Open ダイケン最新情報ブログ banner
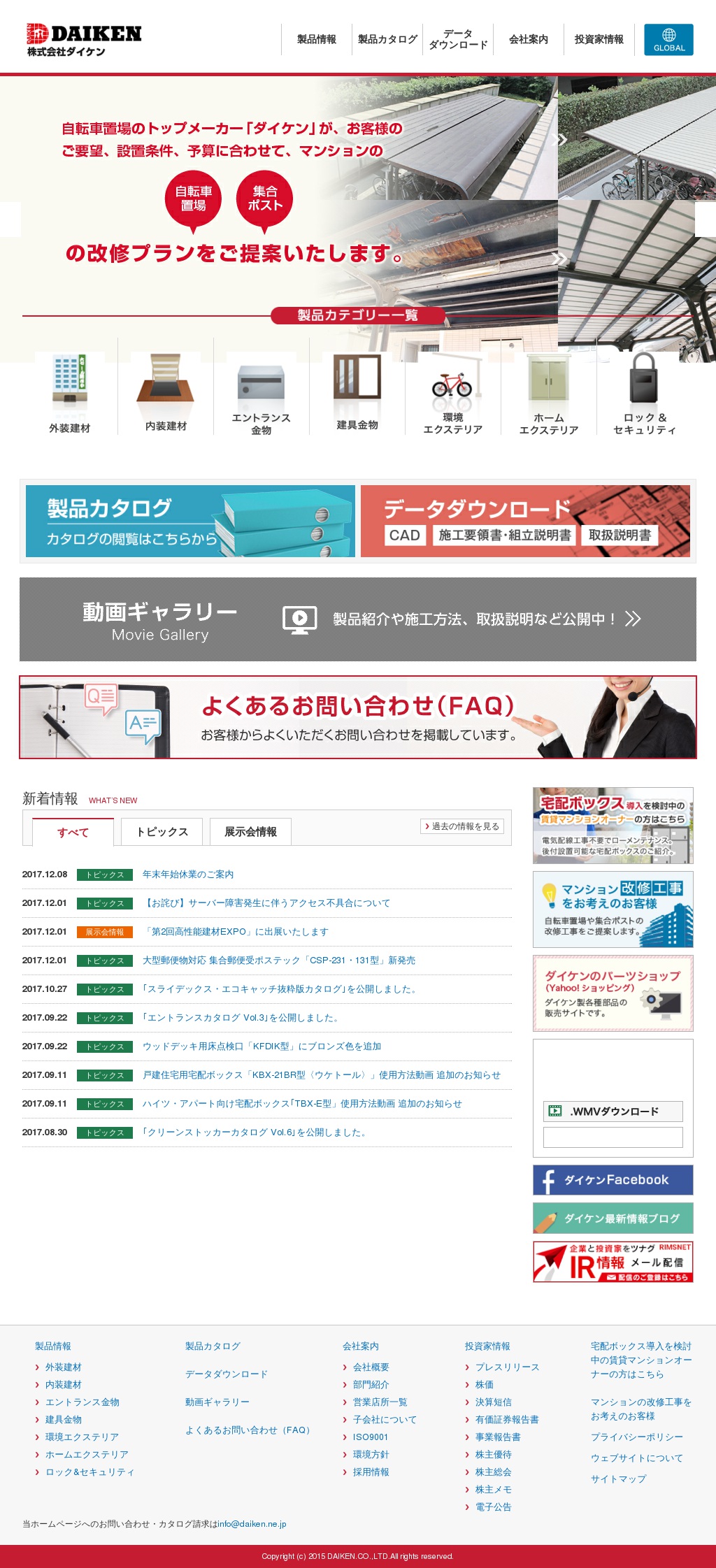The image size is (716, 1568). (x=613, y=1218)
